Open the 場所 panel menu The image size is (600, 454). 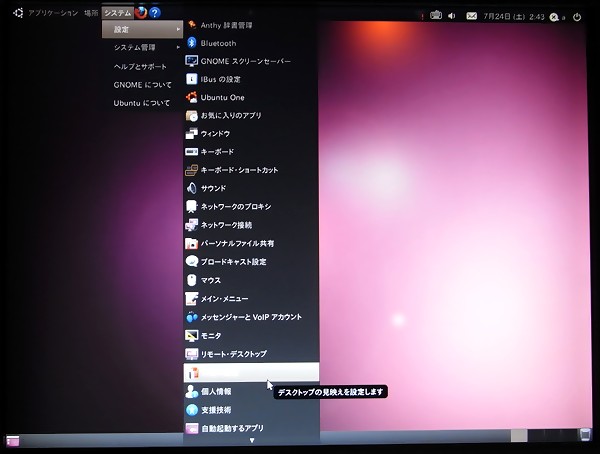91,13
